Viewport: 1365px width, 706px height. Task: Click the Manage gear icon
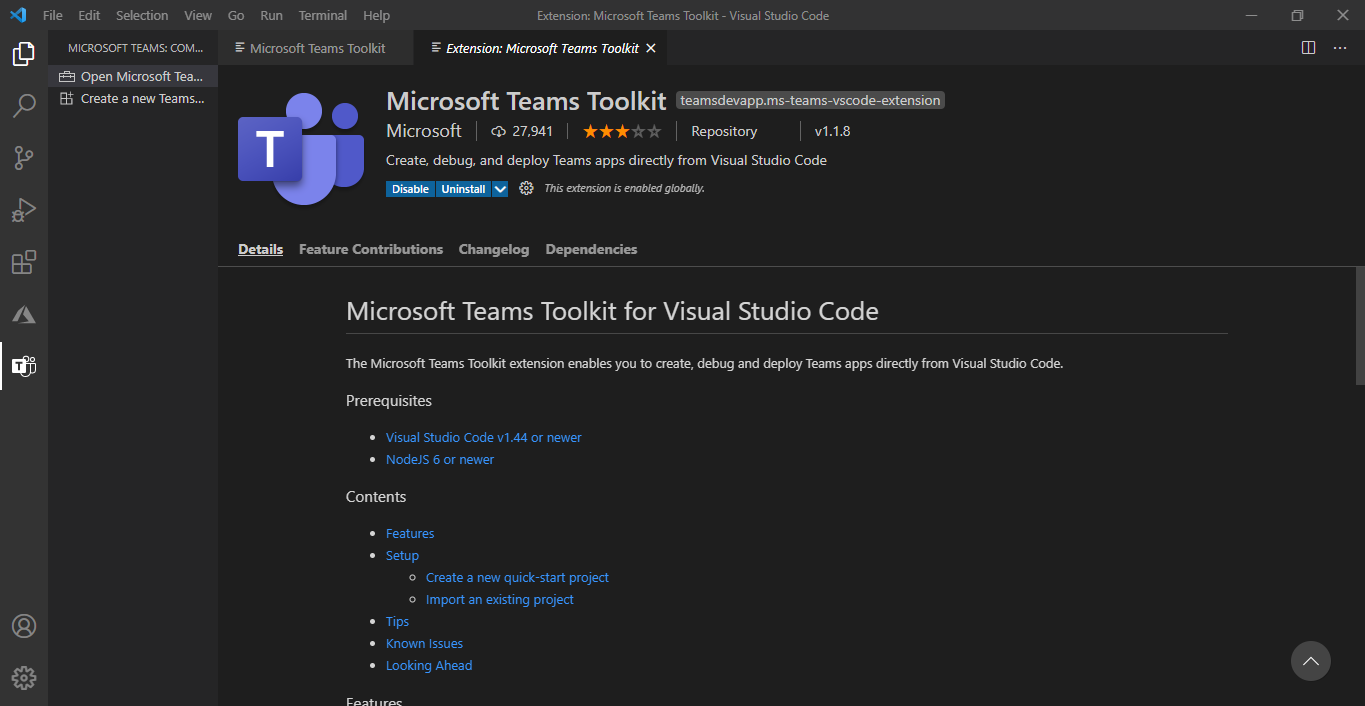click(23, 678)
